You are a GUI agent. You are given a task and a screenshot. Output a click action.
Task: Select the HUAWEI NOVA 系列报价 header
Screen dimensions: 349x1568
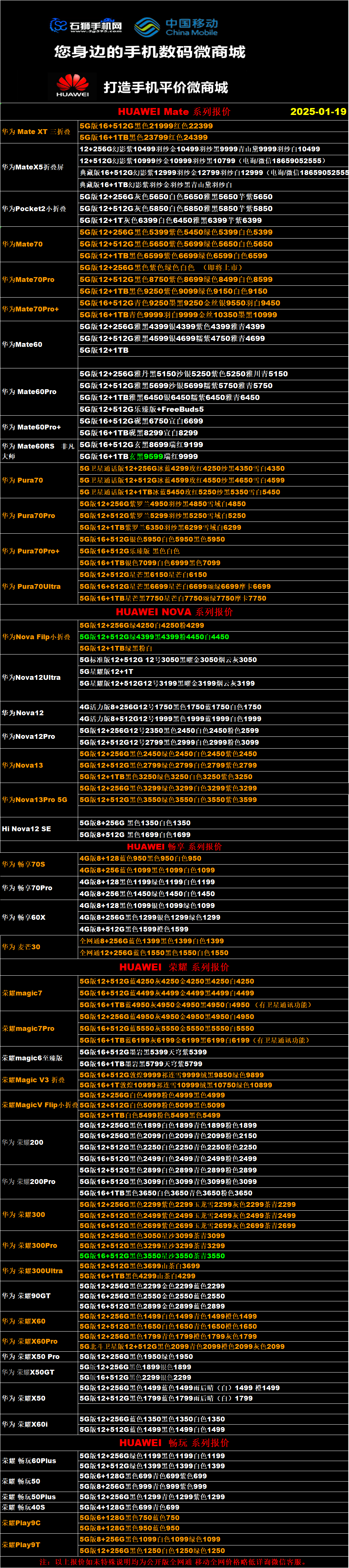(x=174, y=612)
